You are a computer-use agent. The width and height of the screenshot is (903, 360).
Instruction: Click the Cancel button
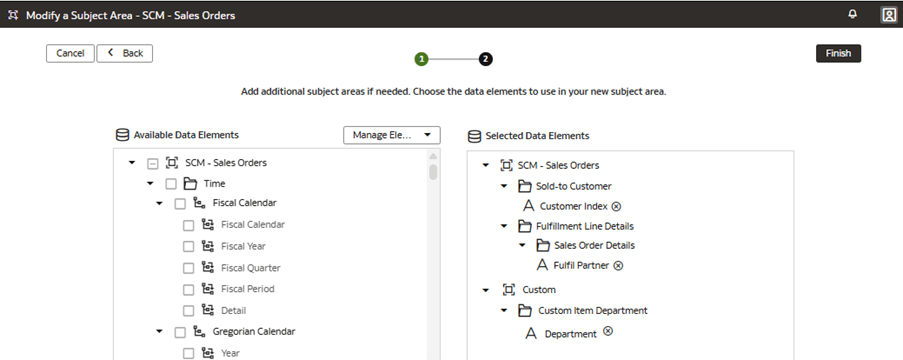coord(70,53)
